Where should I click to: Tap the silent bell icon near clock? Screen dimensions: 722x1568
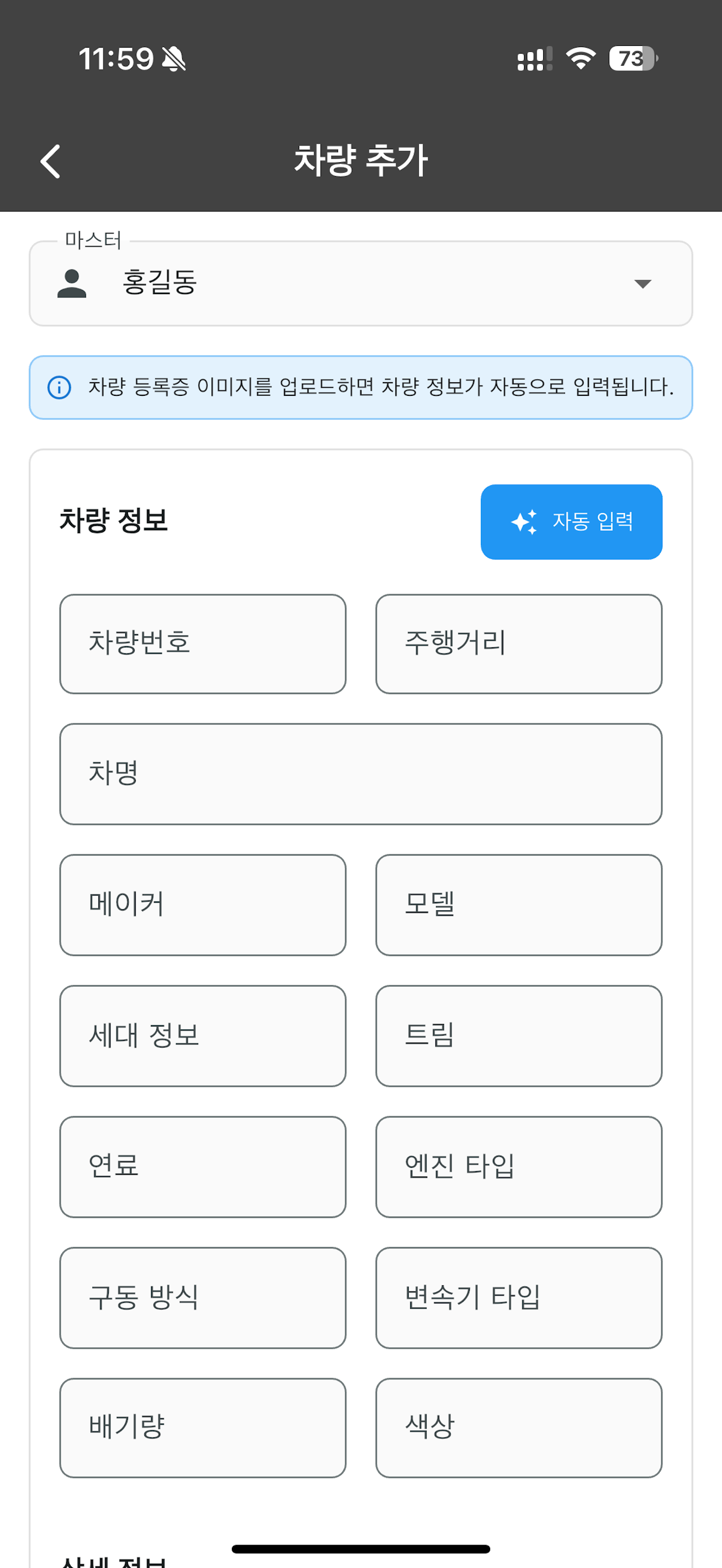point(173,59)
